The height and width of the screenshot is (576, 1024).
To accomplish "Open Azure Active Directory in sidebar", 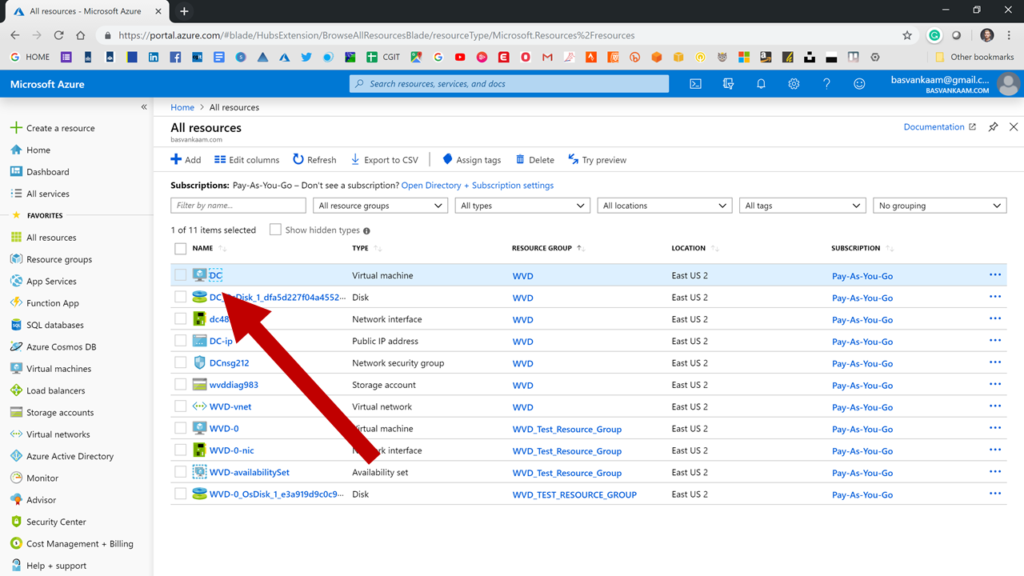I will pos(63,456).
